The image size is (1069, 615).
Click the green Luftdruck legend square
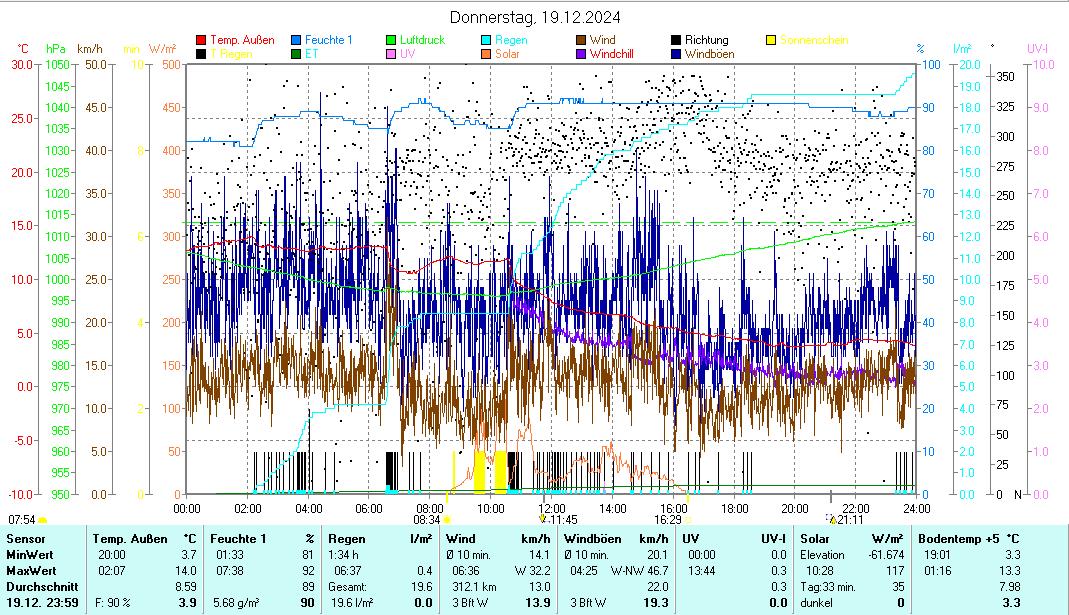[391, 40]
